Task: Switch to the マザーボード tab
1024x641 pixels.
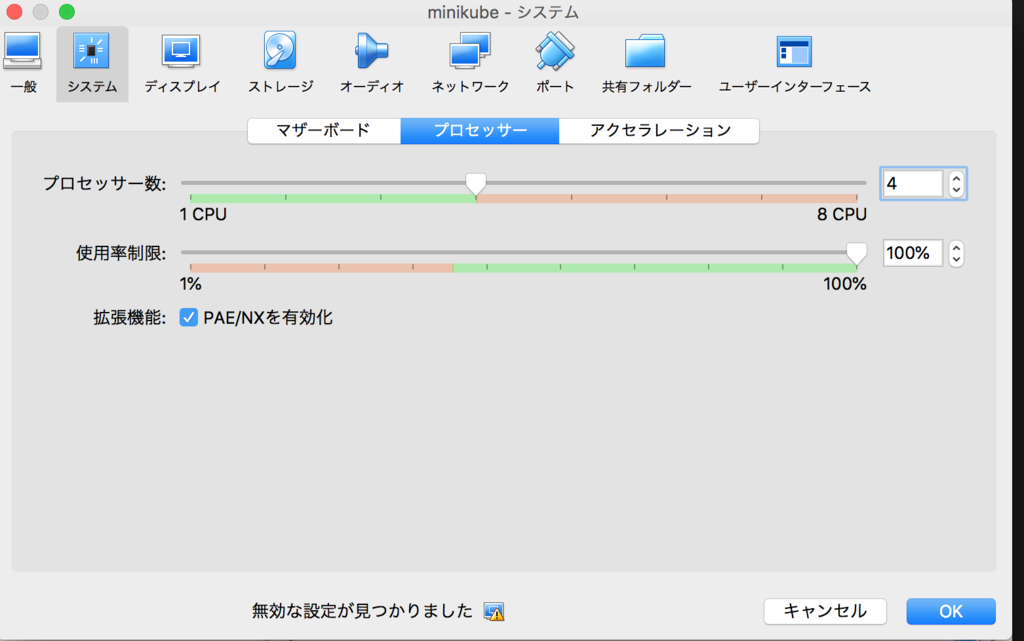Action: 324,131
